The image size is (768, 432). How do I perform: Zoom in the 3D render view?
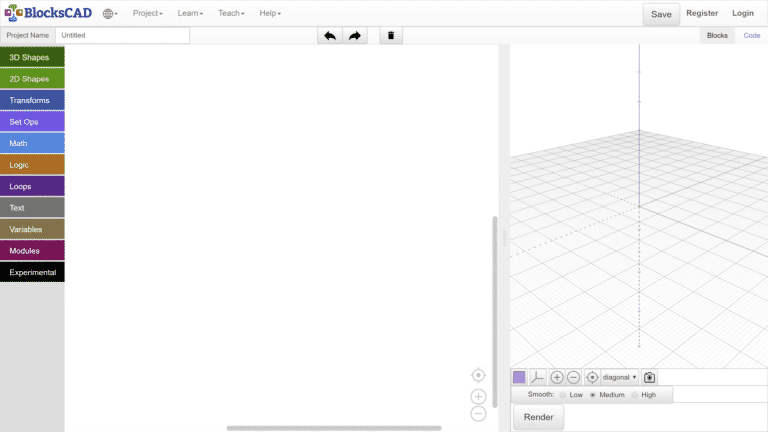557,377
